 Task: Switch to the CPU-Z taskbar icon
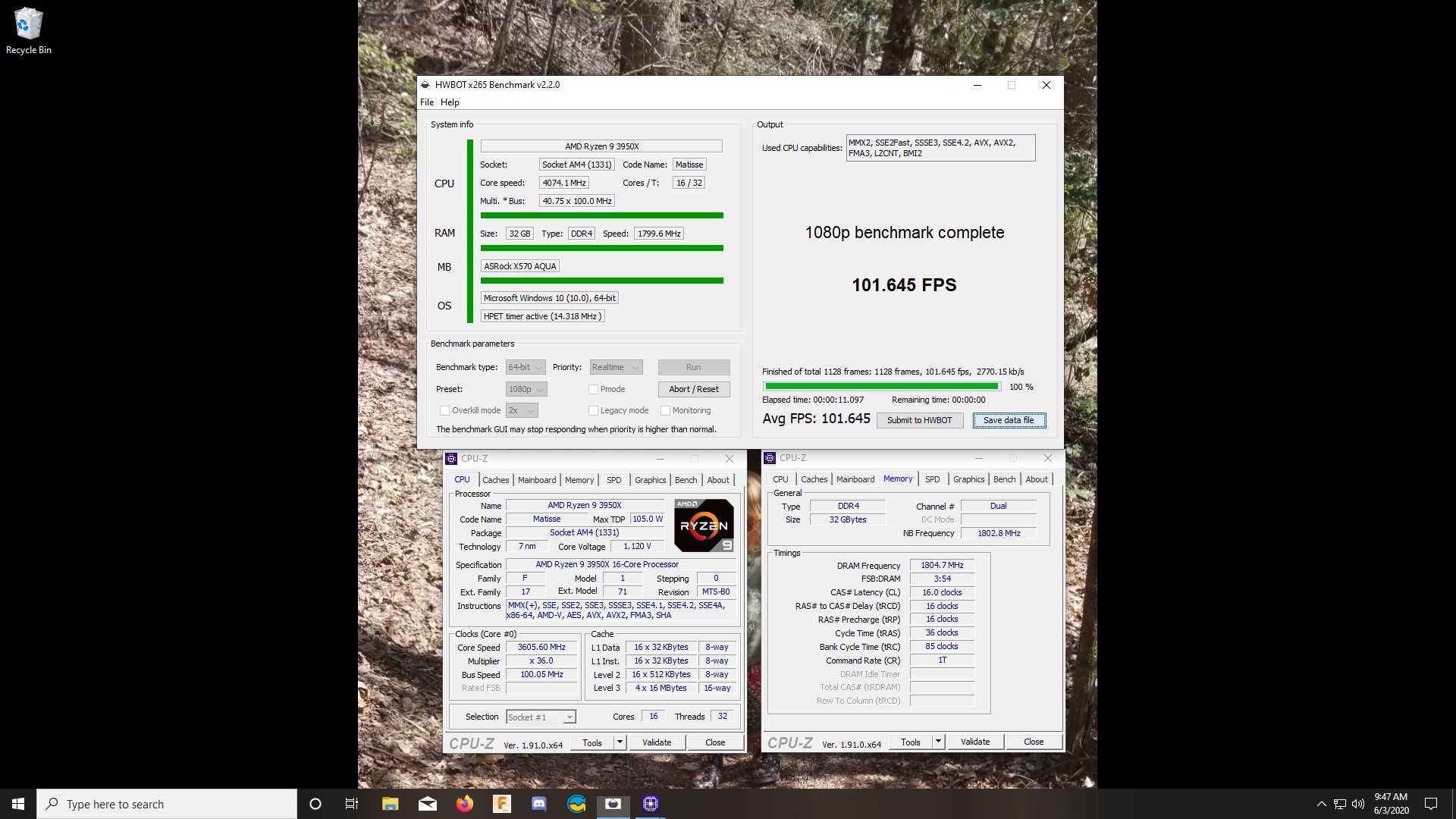[651, 804]
